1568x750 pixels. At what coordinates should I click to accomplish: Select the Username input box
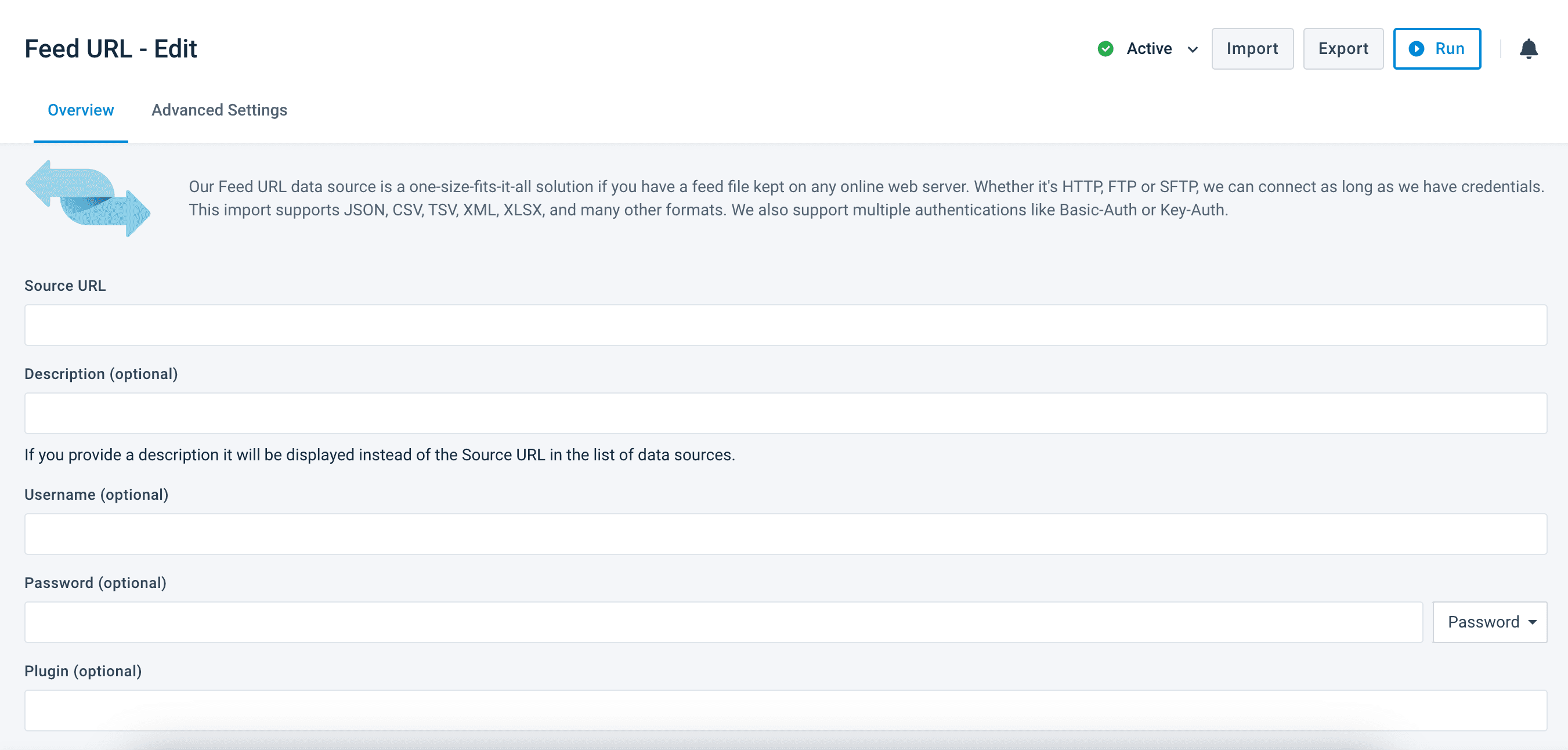click(x=785, y=534)
